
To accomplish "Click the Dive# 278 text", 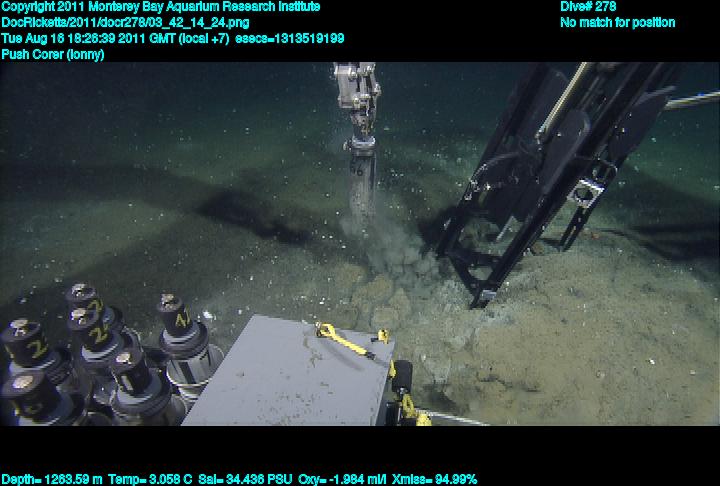I will tap(588, 7).
